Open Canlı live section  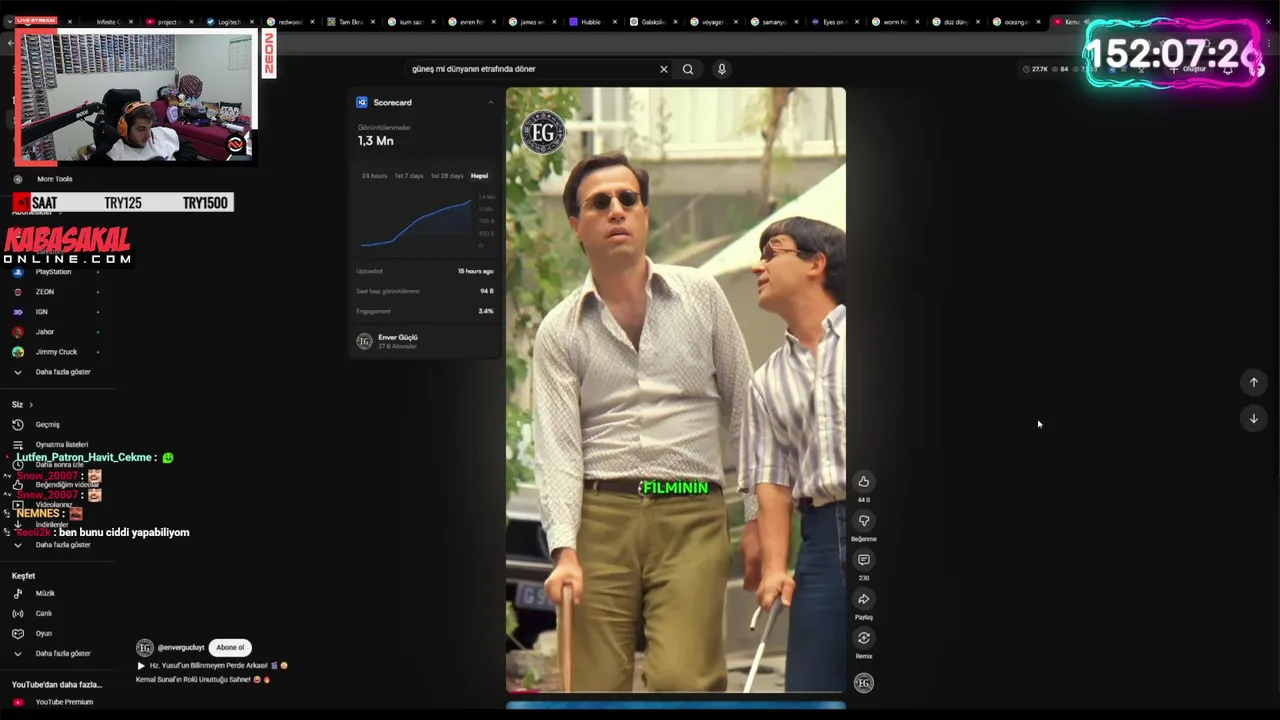click(x=44, y=613)
